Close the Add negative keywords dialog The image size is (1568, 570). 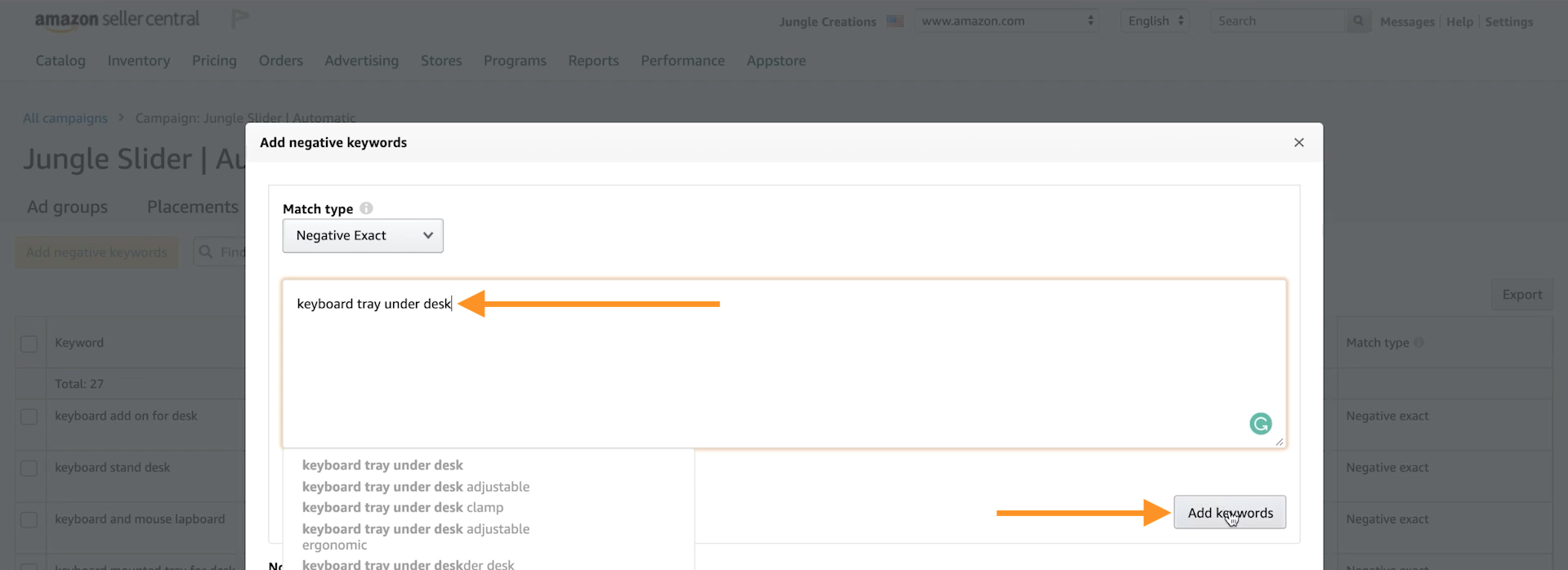click(1298, 143)
